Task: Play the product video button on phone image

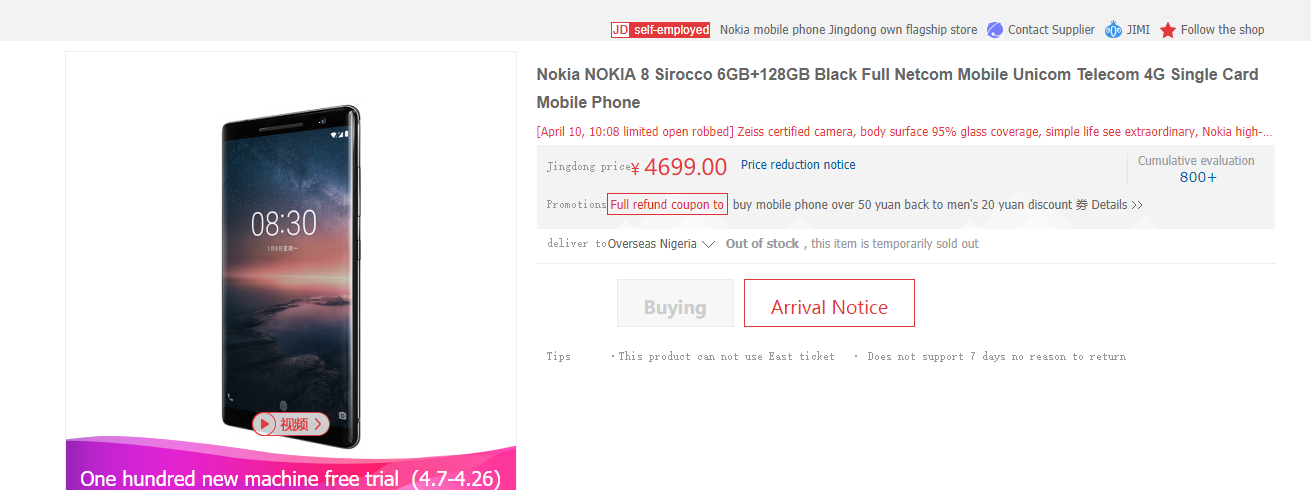Action: (x=291, y=424)
